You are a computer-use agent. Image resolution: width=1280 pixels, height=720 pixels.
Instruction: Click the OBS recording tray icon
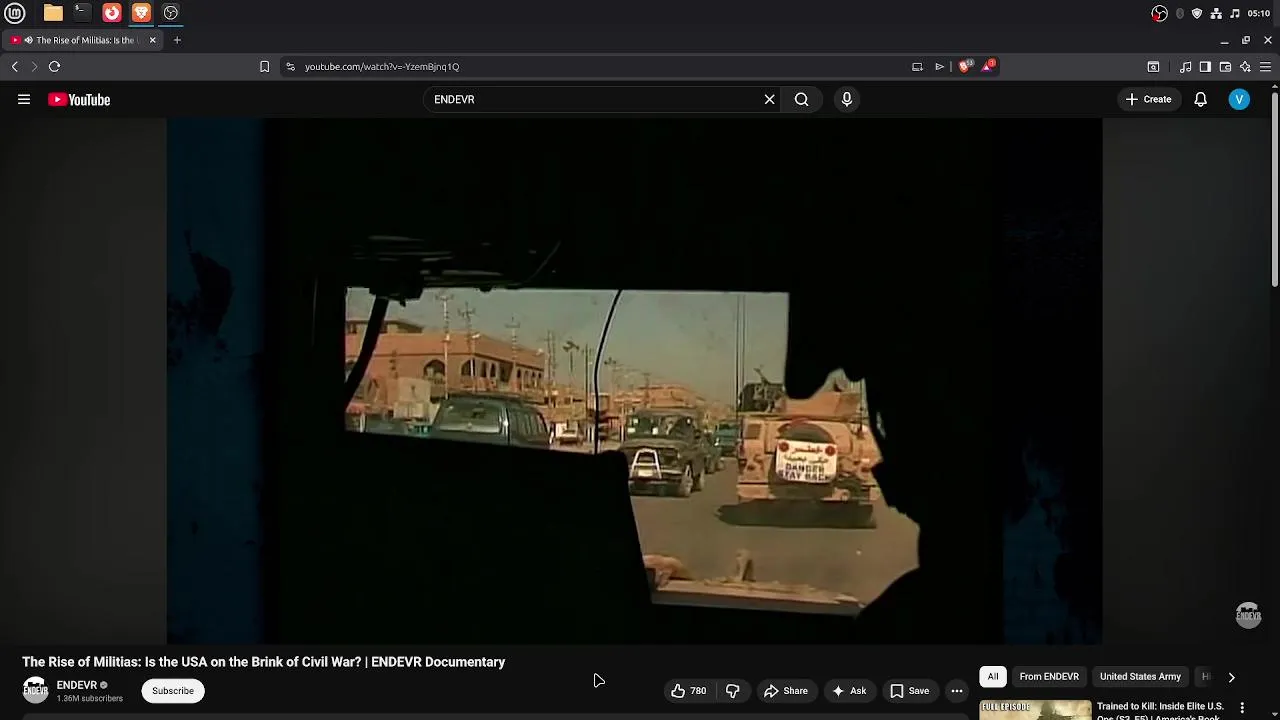(x=1159, y=13)
